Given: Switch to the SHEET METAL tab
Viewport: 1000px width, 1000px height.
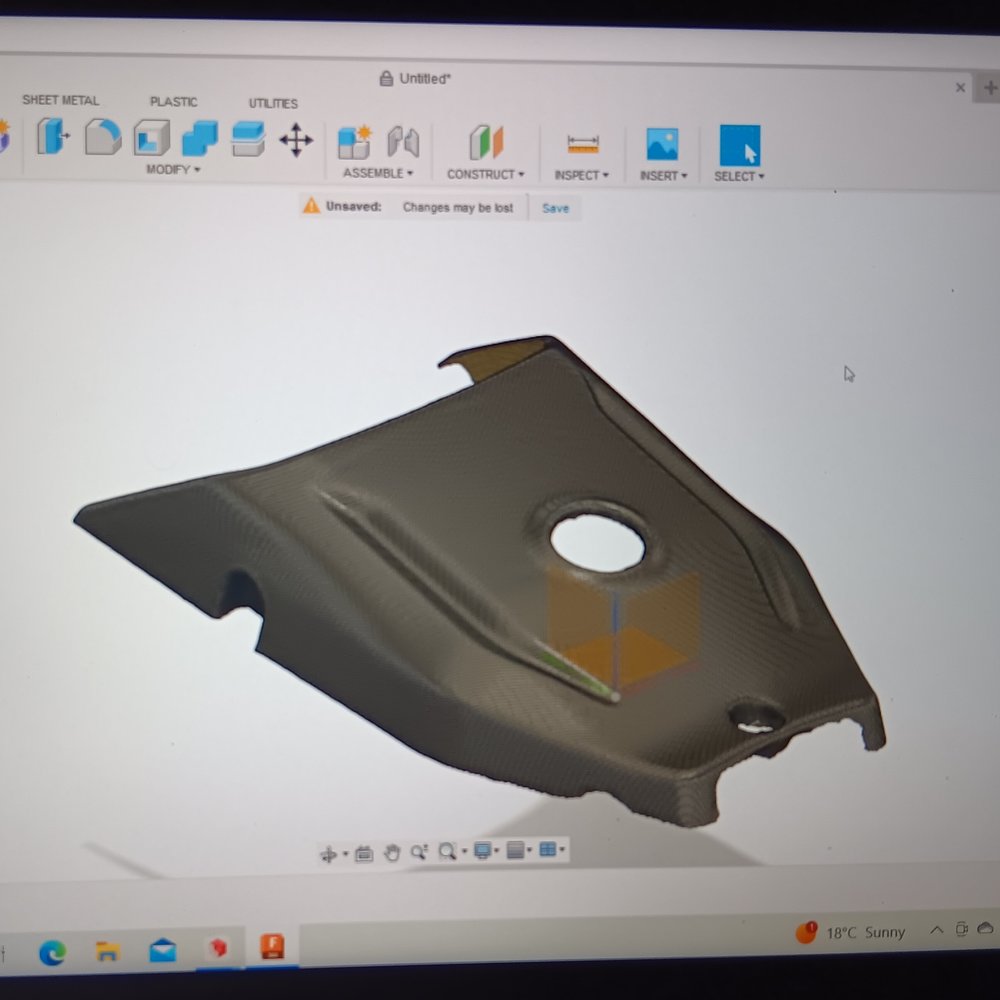Looking at the screenshot, I should [61, 100].
